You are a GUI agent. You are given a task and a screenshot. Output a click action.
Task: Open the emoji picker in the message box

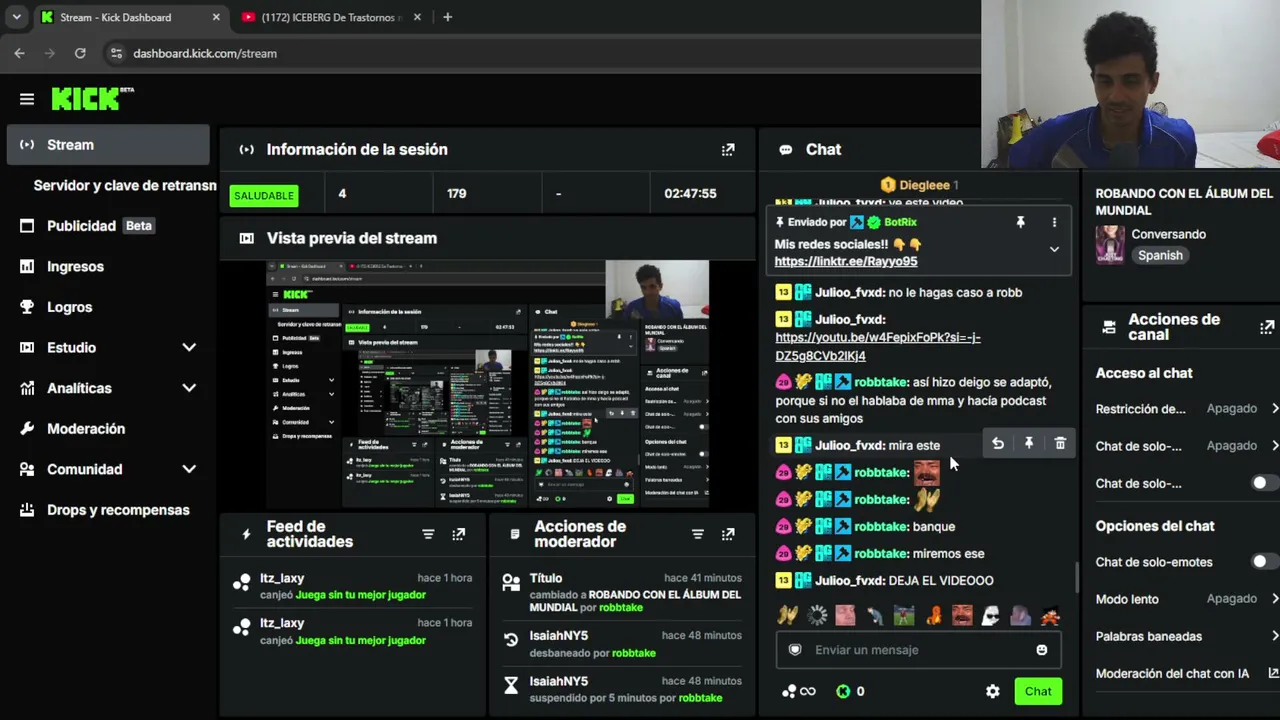click(1042, 650)
